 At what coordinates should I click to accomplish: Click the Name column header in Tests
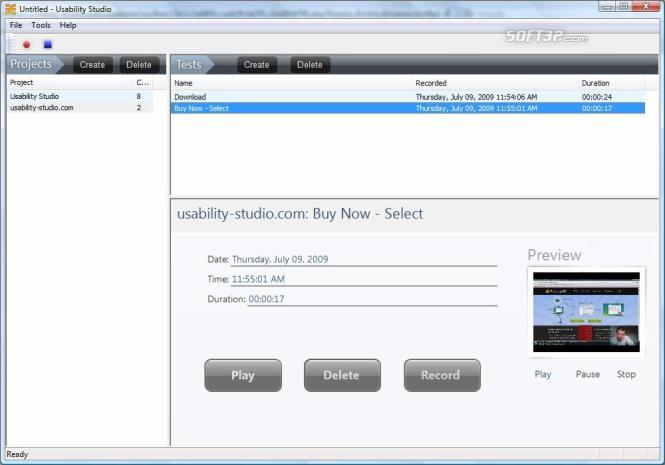[x=292, y=83]
